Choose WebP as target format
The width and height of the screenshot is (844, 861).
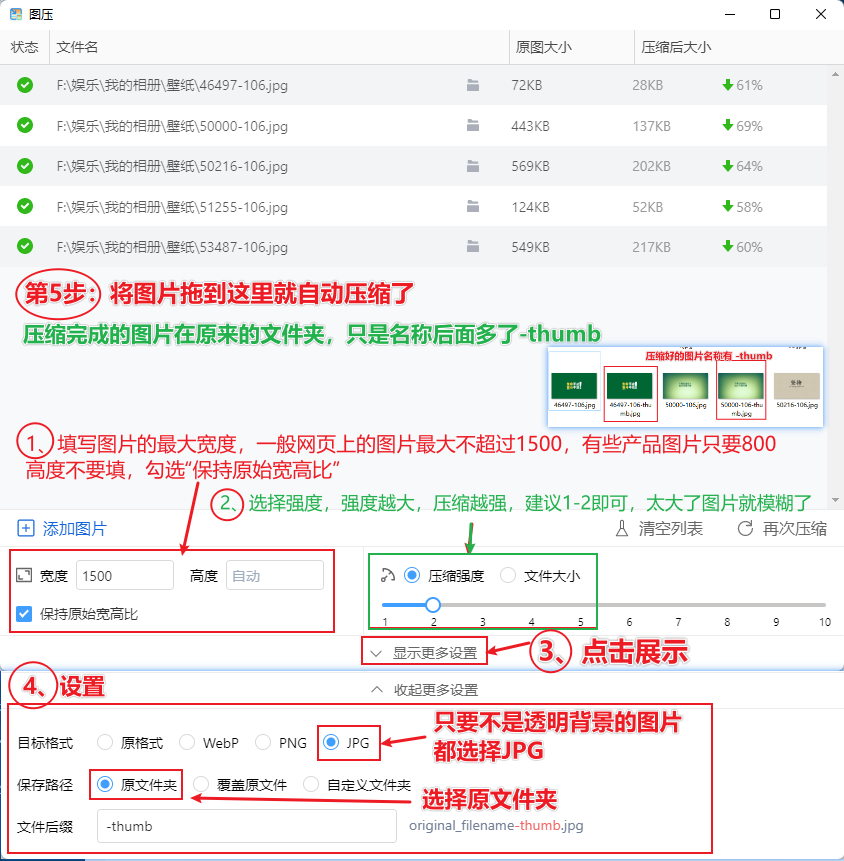pyautogui.click(x=187, y=742)
